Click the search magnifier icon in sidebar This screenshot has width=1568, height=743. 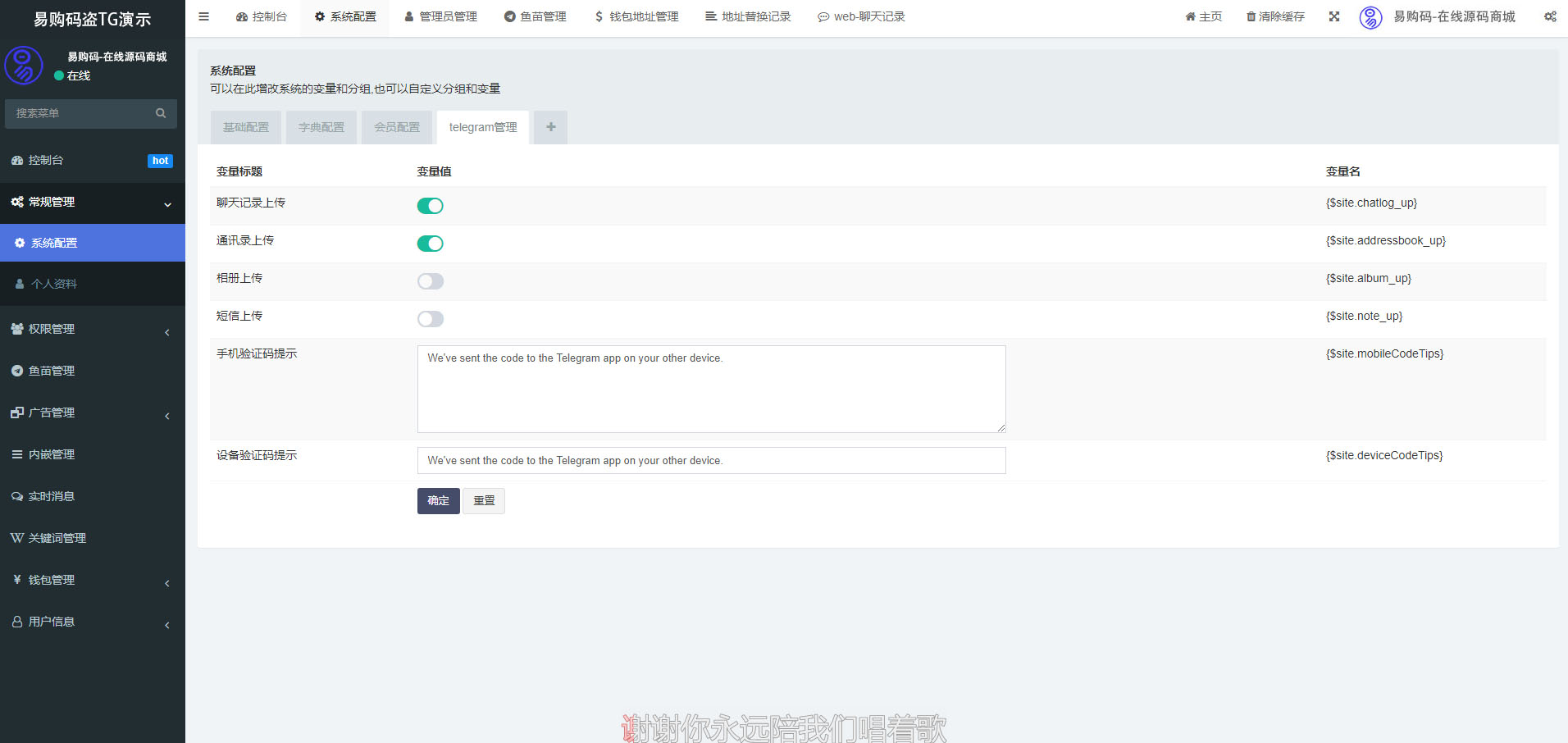pyautogui.click(x=161, y=113)
